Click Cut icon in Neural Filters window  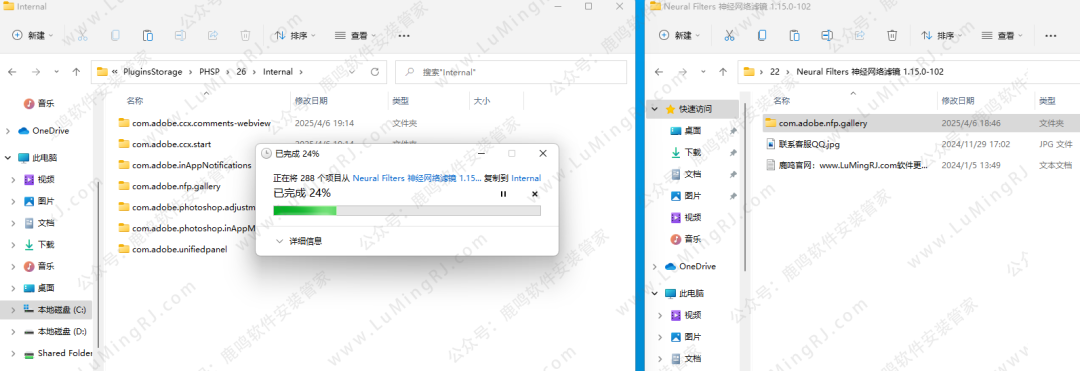(729, 35)
